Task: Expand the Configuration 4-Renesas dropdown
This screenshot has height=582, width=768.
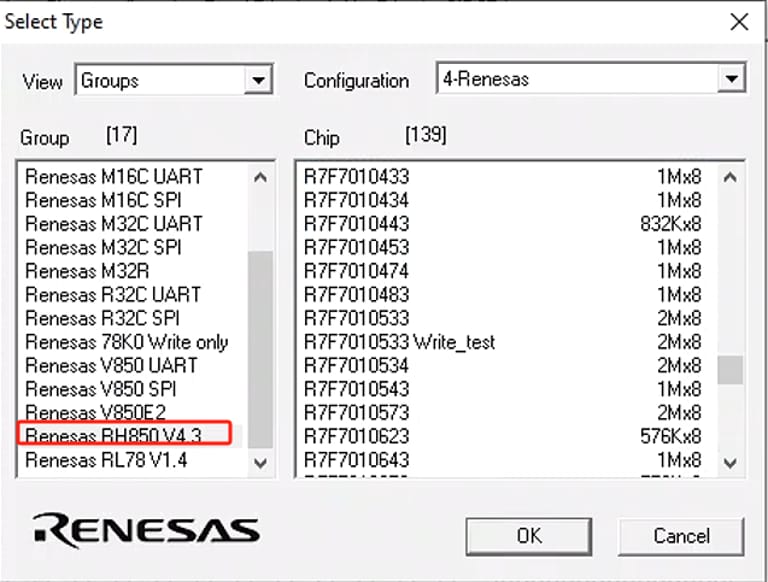Action: [731, 80]
